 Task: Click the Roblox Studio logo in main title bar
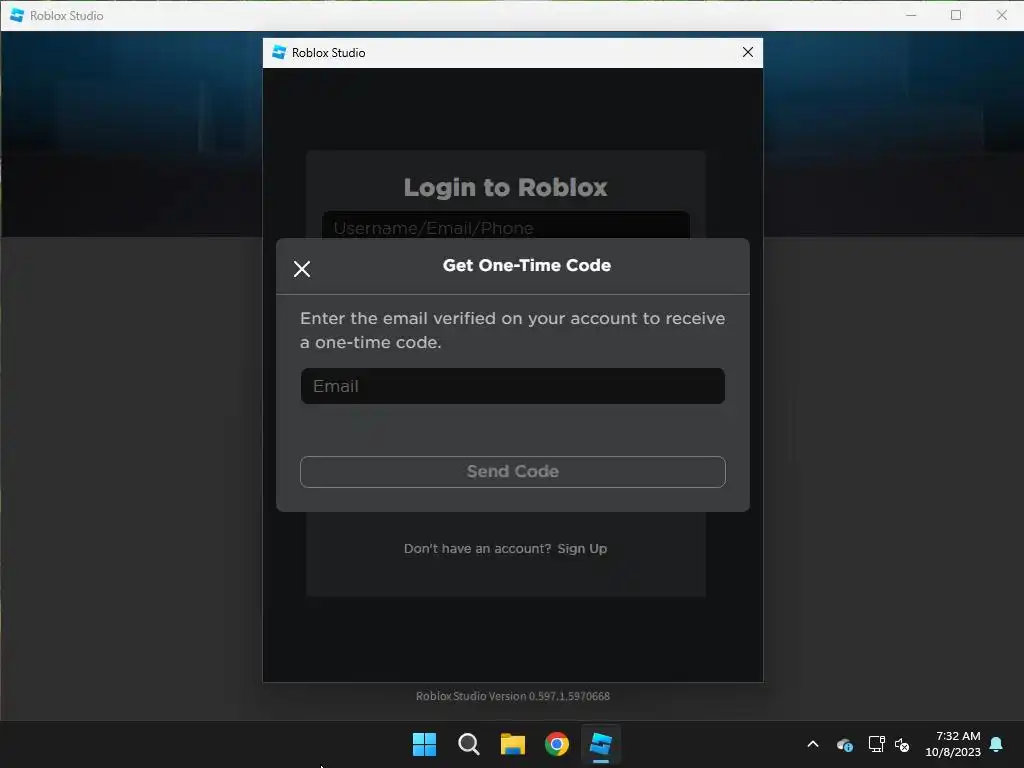point(17,15)
